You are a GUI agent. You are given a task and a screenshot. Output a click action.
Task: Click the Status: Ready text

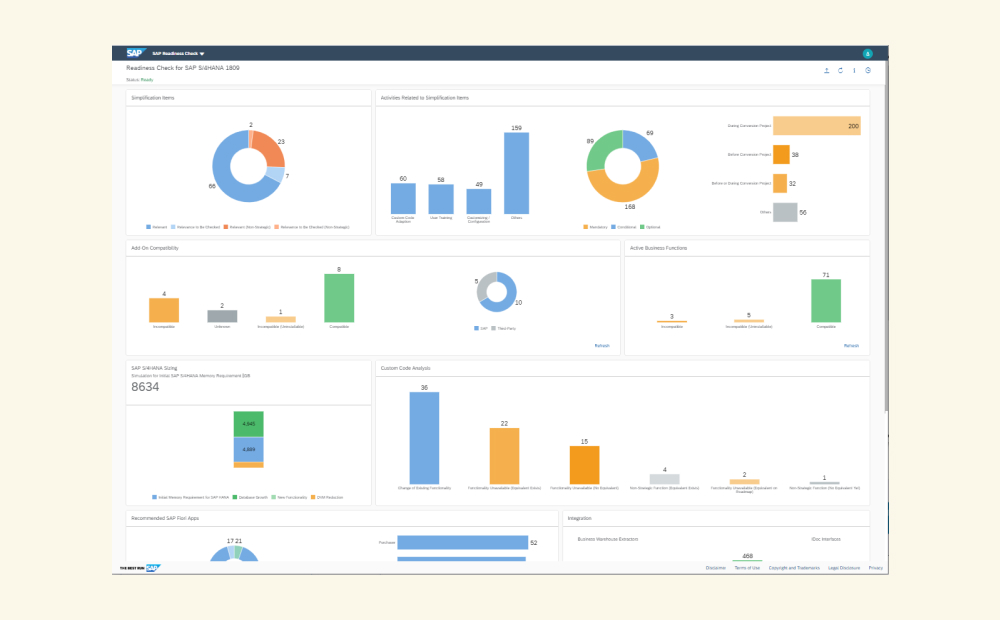(x=140, y=80)
